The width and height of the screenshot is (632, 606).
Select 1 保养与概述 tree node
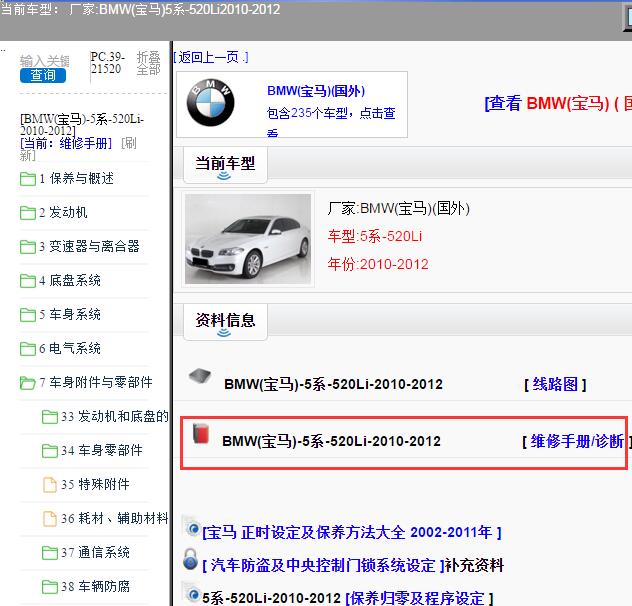[x=77, y=179]
